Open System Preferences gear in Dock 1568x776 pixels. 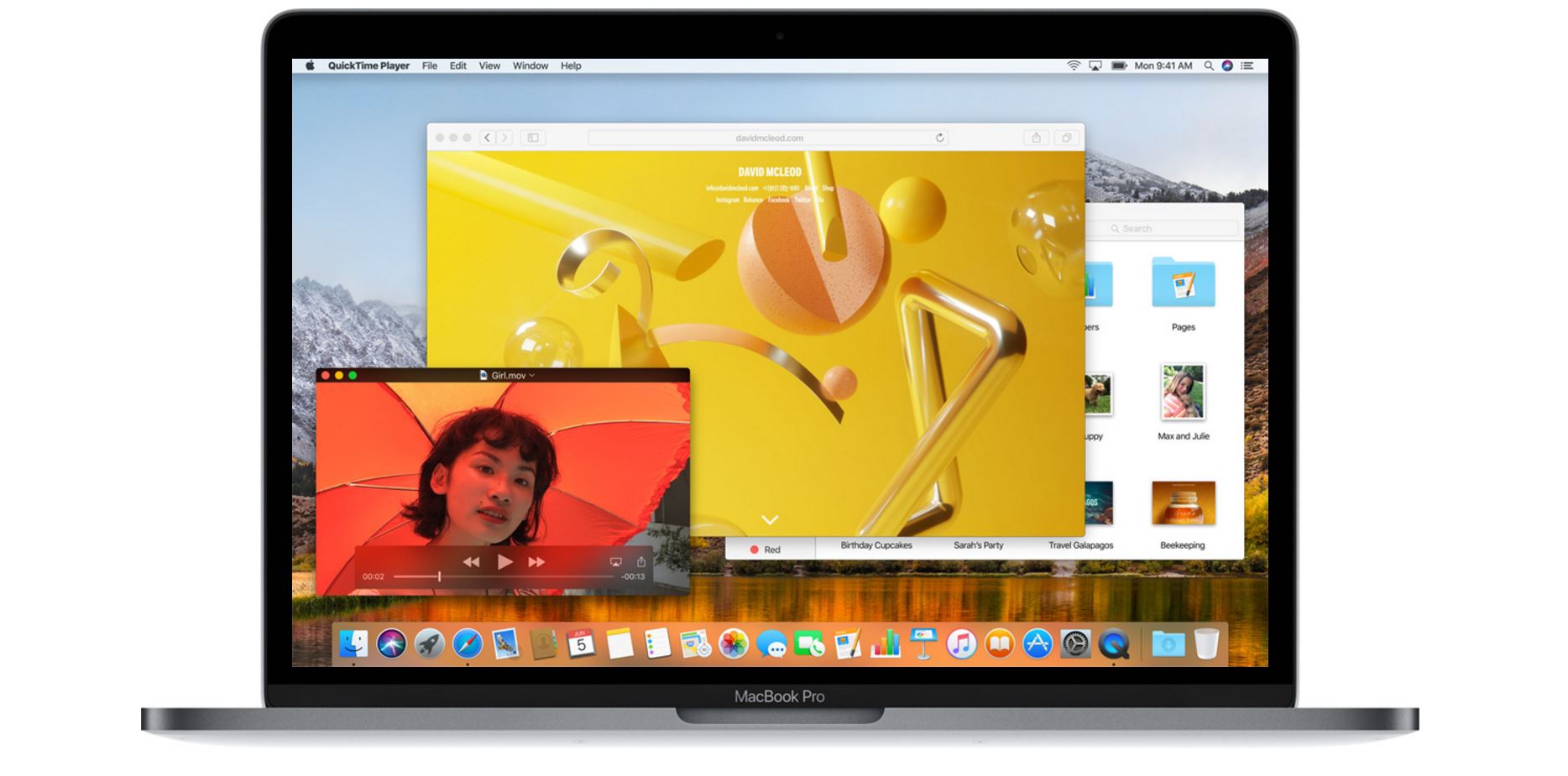pos(1075,644)
